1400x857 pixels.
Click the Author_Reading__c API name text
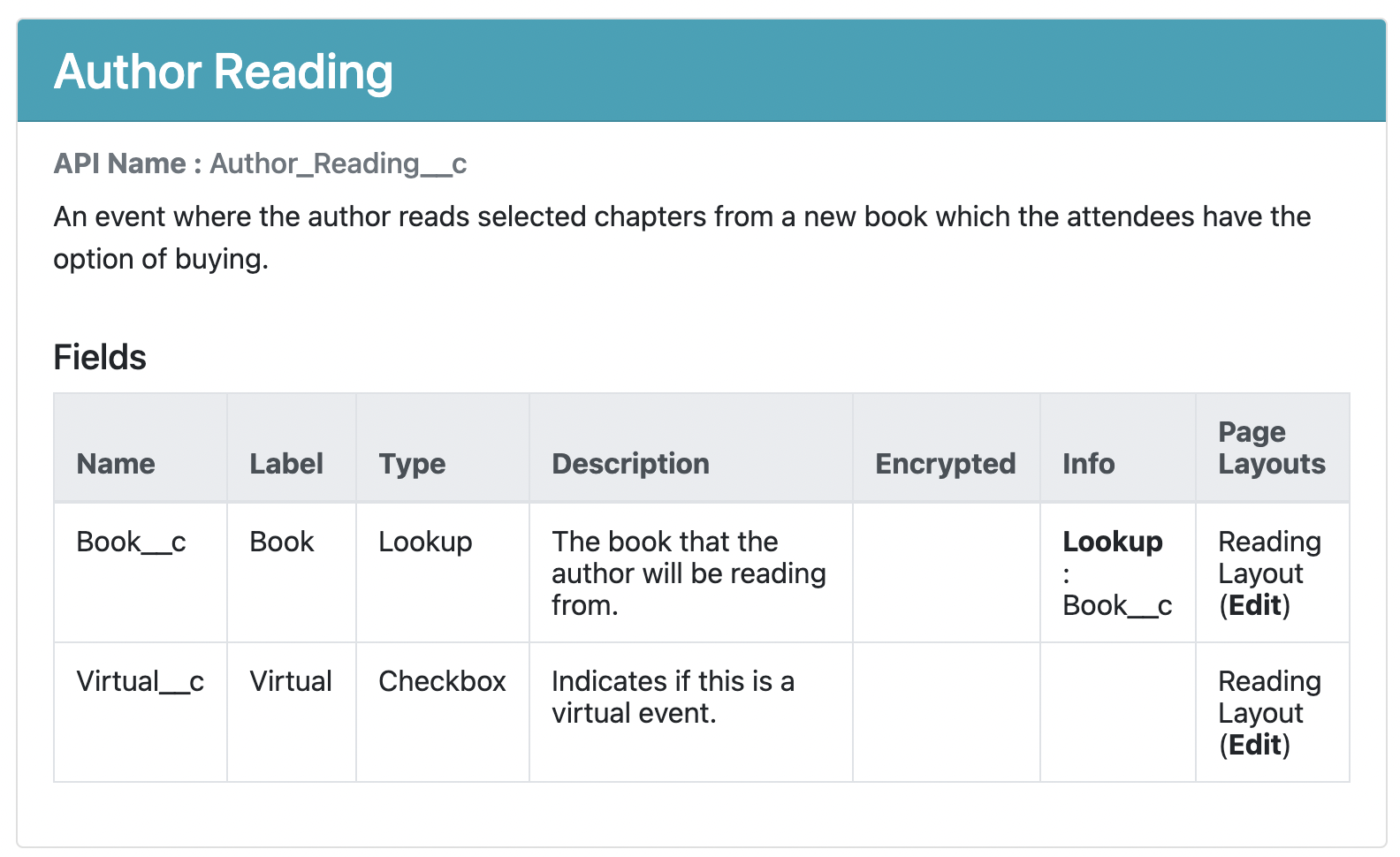(x=338, y=163)
